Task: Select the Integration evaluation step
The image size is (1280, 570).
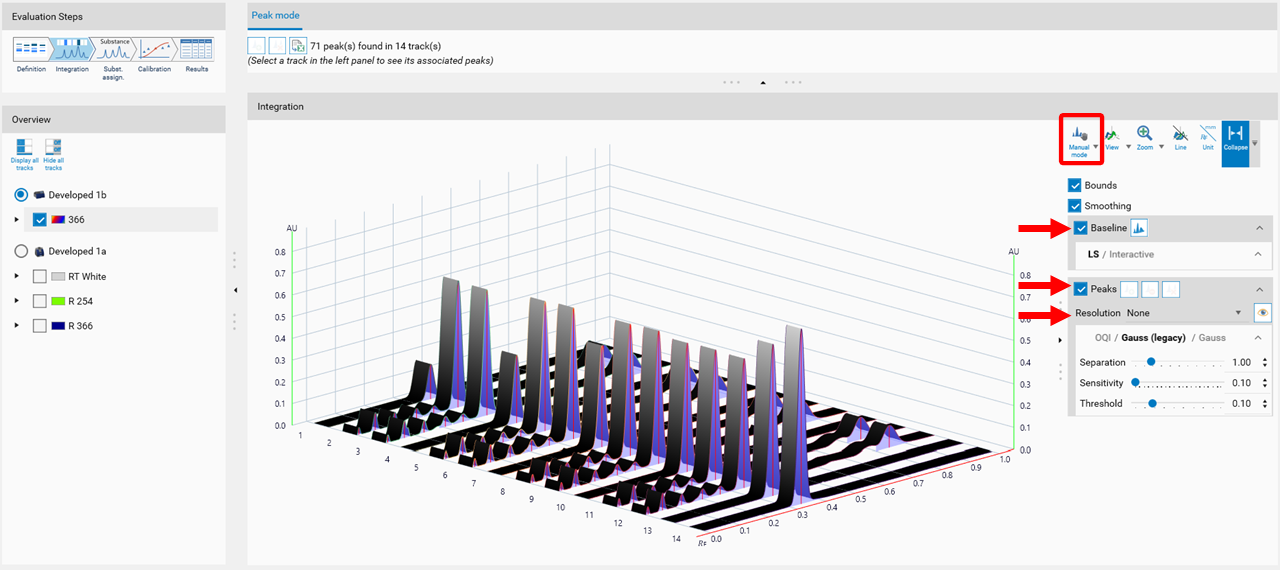Action: click(x=72, y=56)
